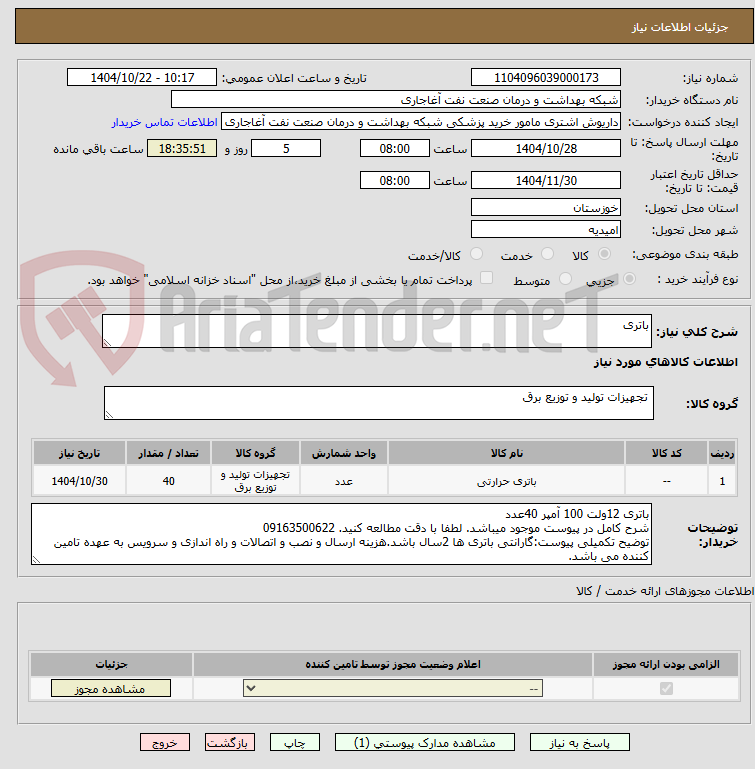The image size is (755, 769).
Task: Click the خروج exit button
Action: pyautogui.click(x=165, y=743)
